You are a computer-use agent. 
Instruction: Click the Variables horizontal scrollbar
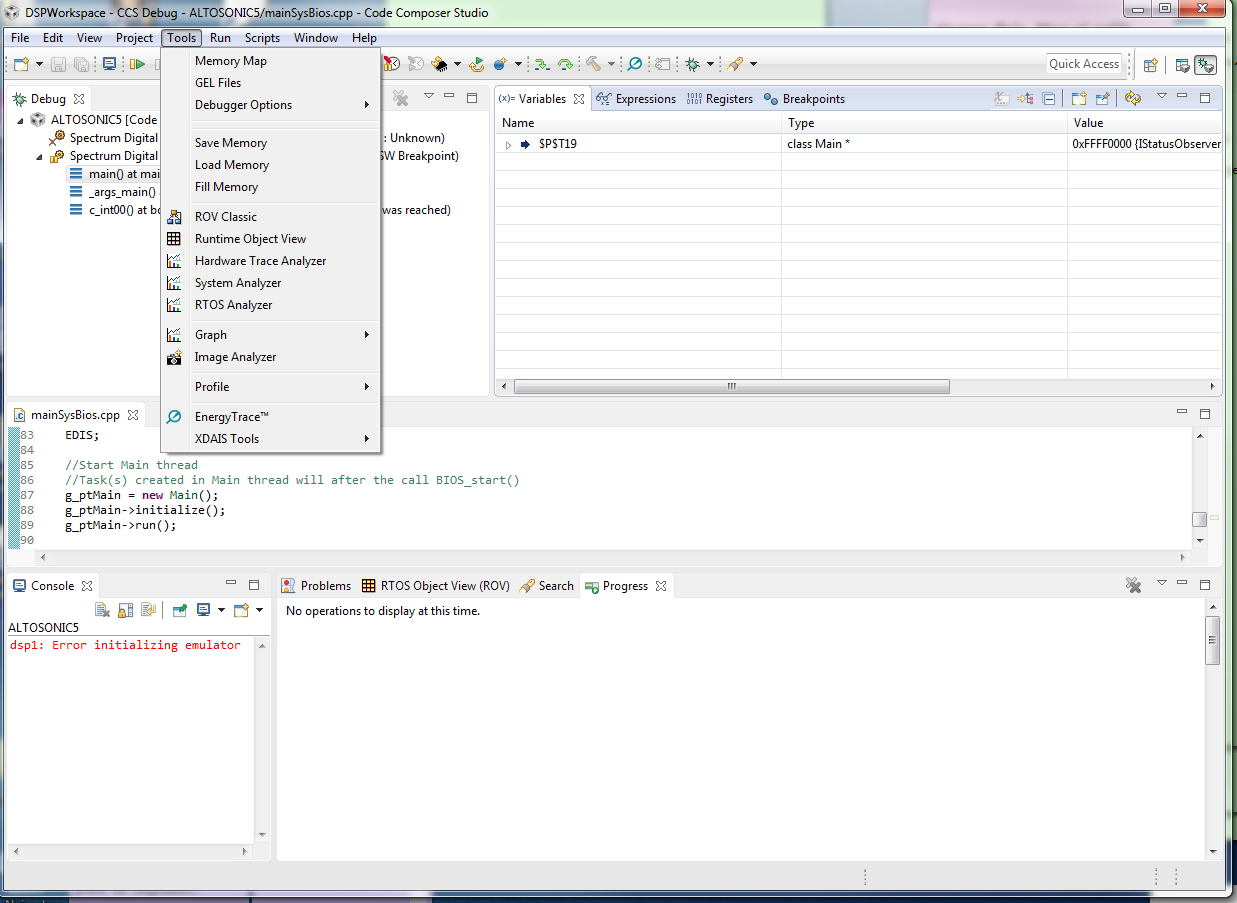(731, 386)
